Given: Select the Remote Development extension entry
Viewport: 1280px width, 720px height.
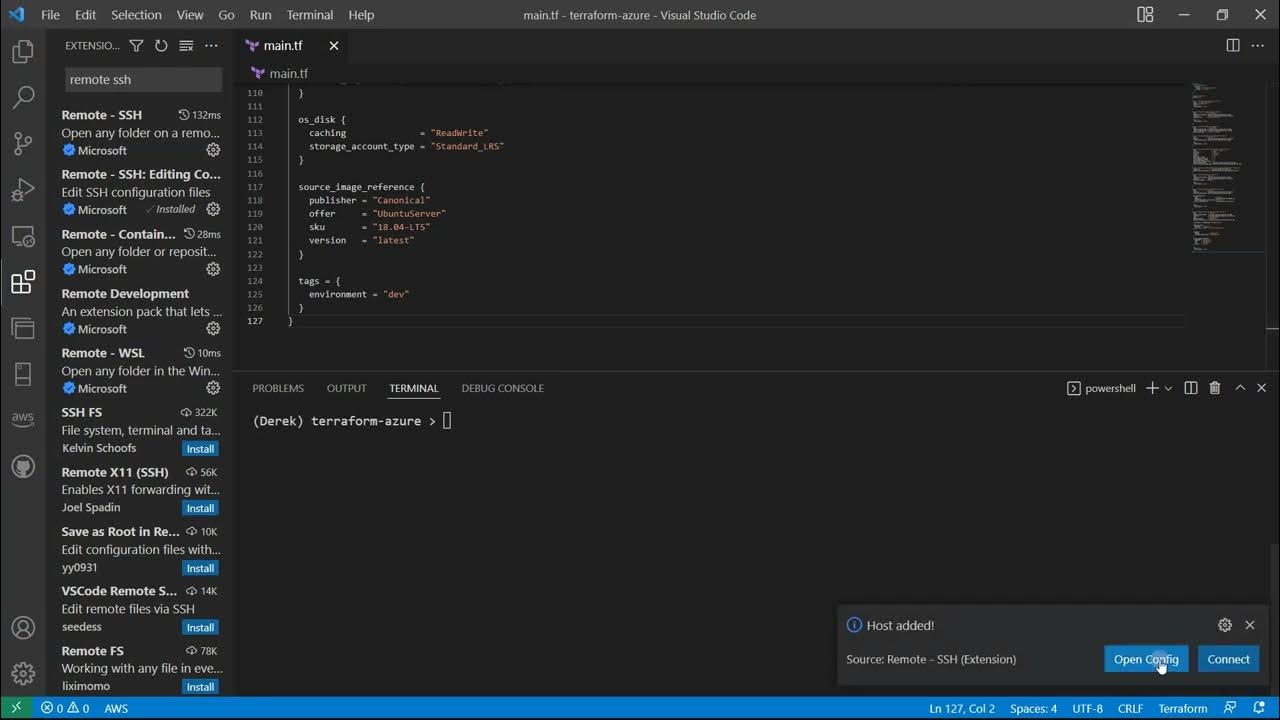Looking at the screenshot, I should pyautogui.click(x=141, y=311).
